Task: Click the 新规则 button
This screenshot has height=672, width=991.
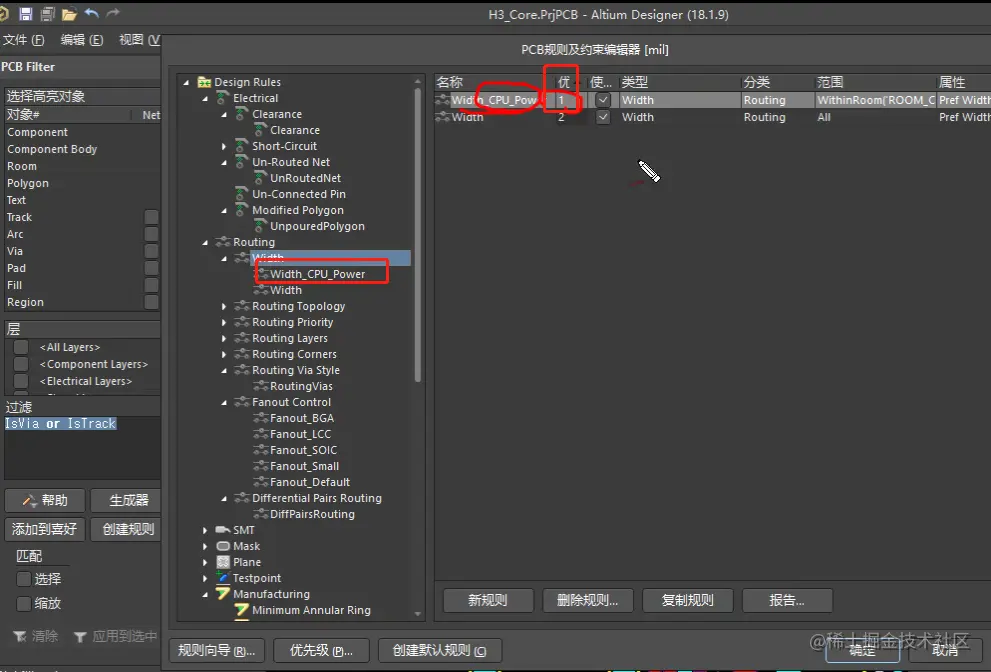Action: [488, 600]
